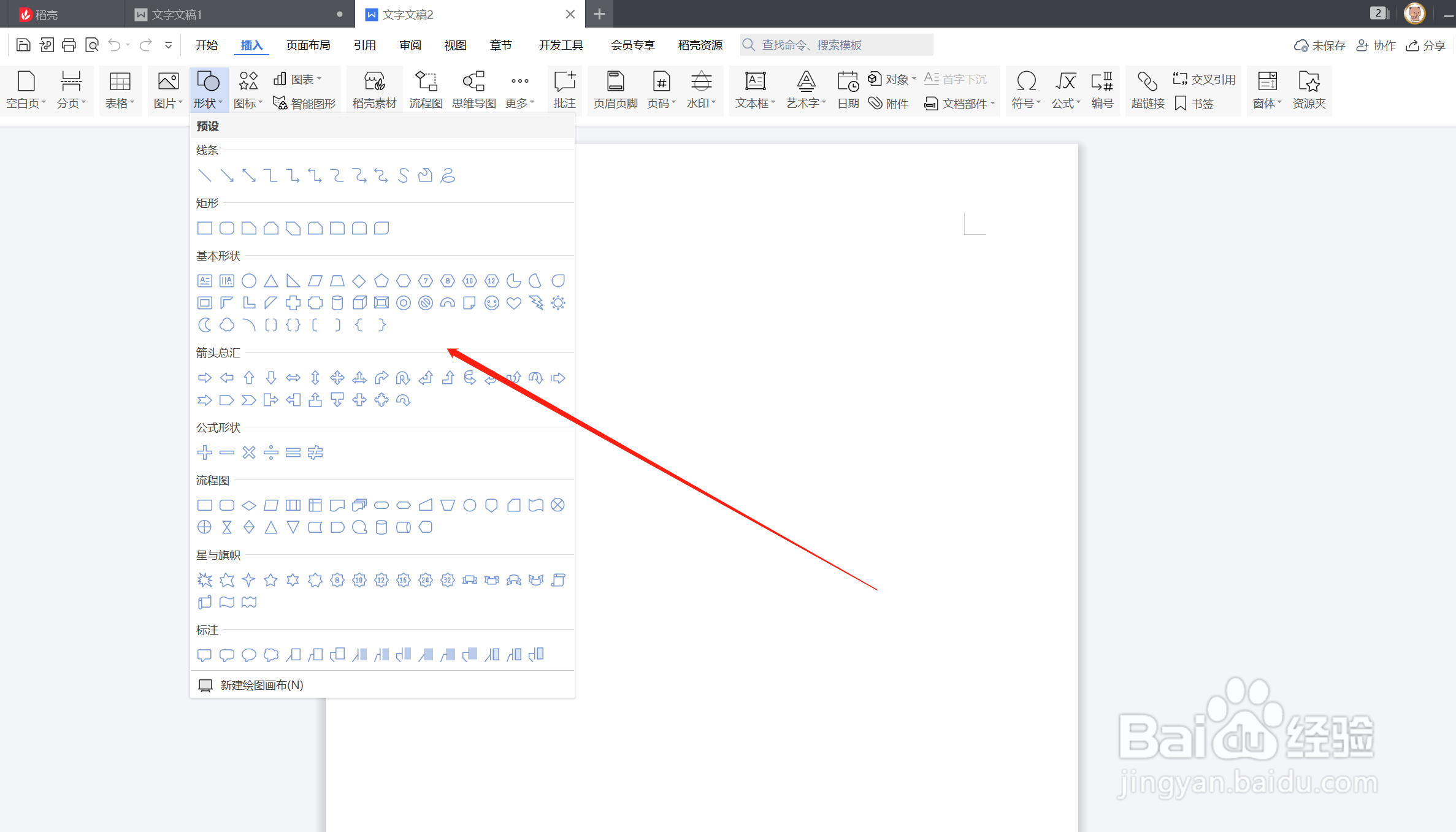The height and width of the screenshot is (832, 1456).
Task: Open the Flowchart (流程图) tool
Action: 426,90
